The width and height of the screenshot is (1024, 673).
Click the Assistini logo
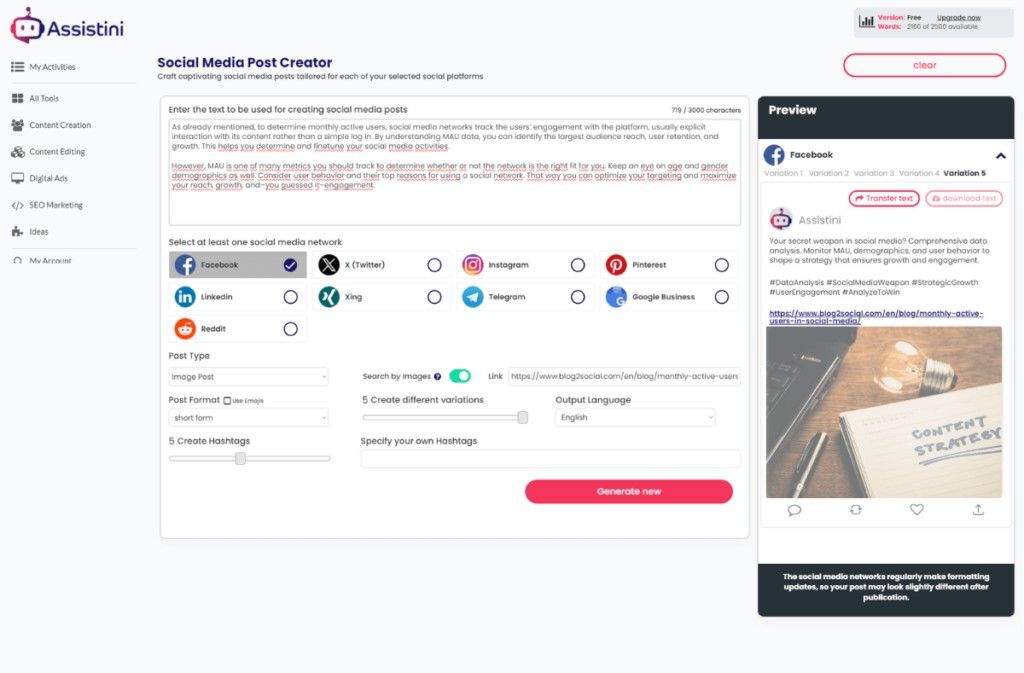67,27
